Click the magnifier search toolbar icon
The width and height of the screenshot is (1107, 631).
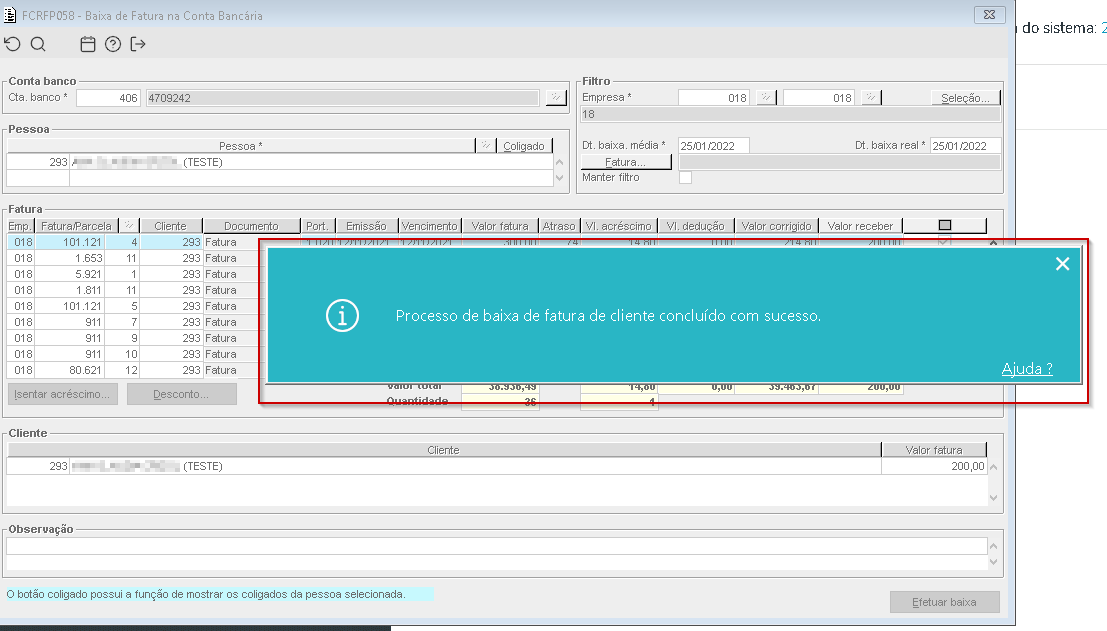[x=38, y=44]
